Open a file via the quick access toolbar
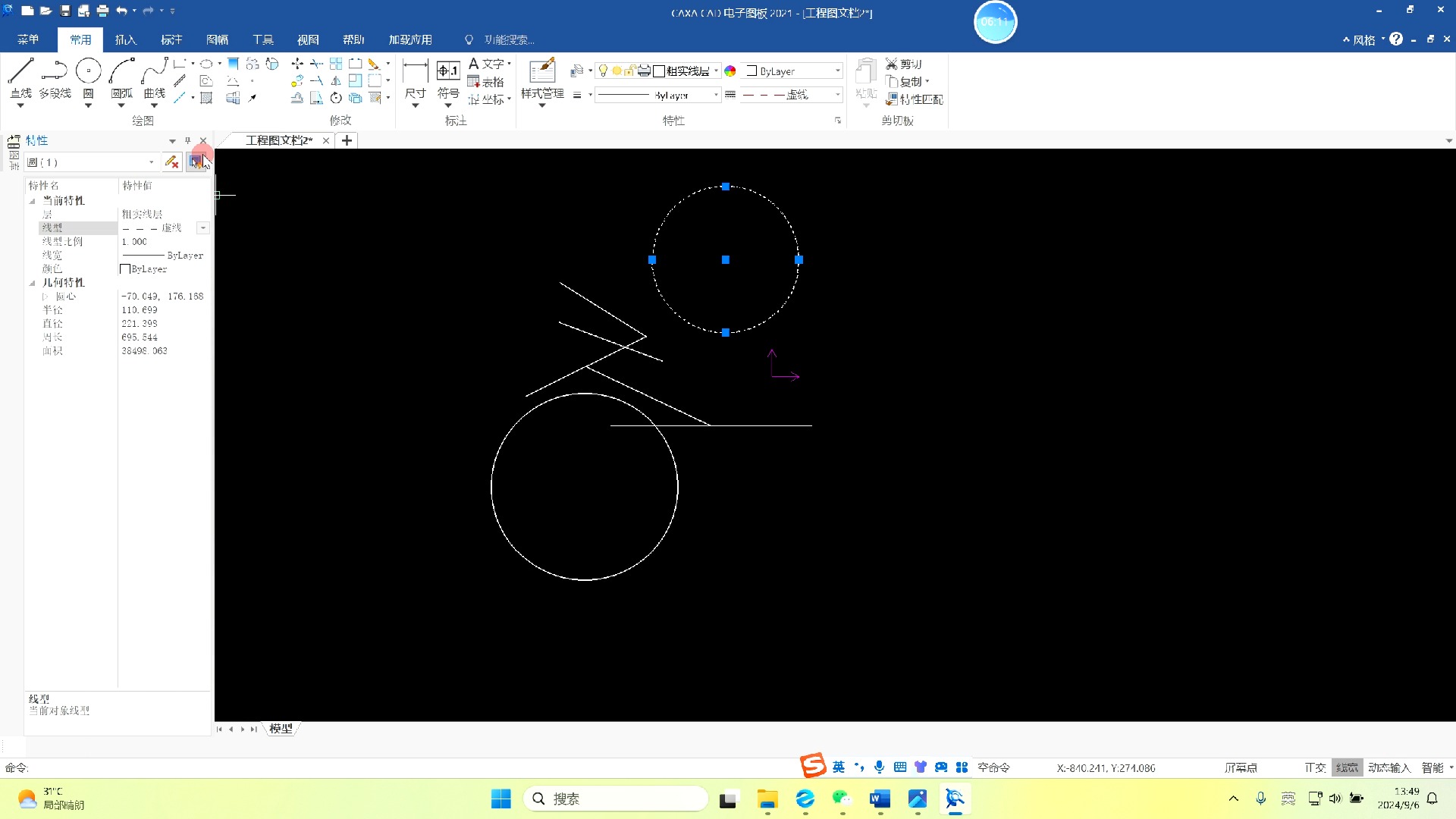The image size is (1456, 819). click(45, 11)
